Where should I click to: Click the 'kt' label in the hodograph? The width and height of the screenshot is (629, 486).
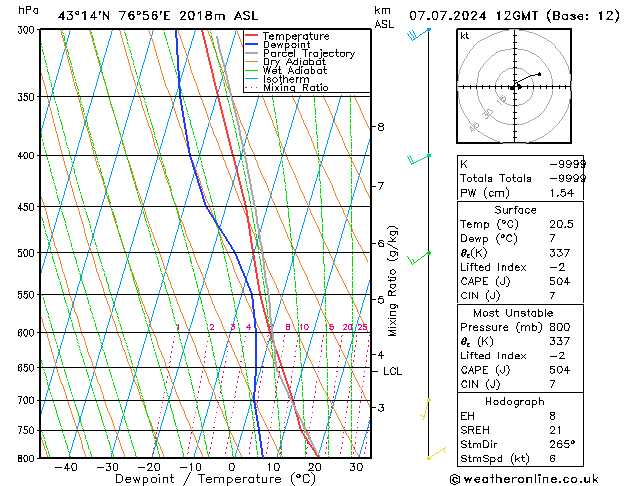pos(465,35)
